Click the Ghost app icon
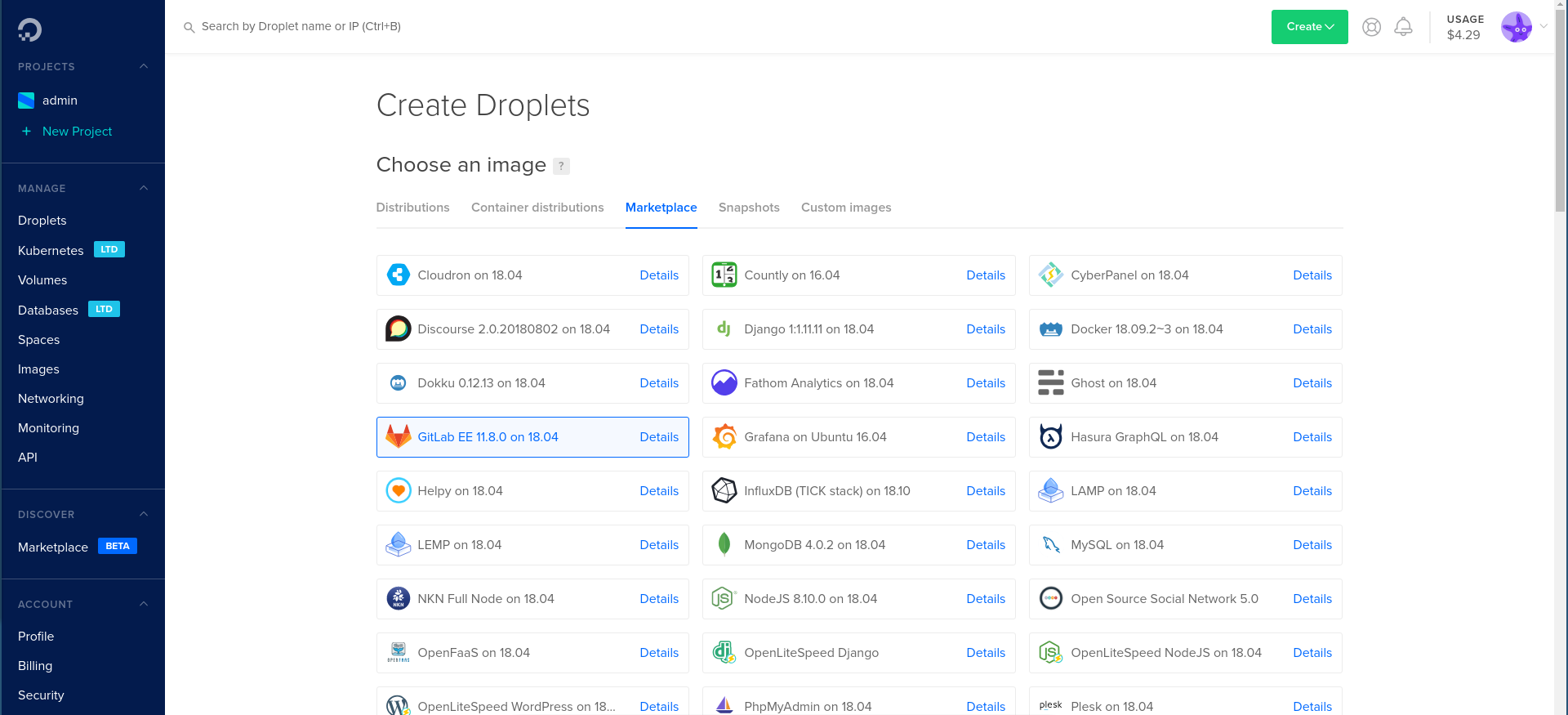 coord(1051,382)
